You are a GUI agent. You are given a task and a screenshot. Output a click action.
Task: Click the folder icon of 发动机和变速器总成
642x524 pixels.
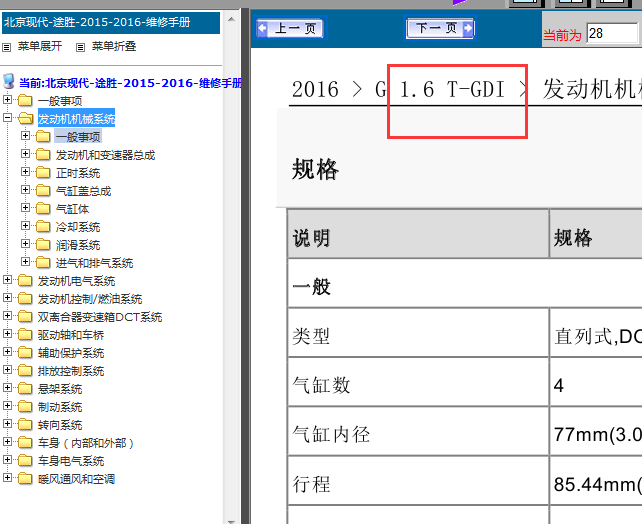pos(43,154)
